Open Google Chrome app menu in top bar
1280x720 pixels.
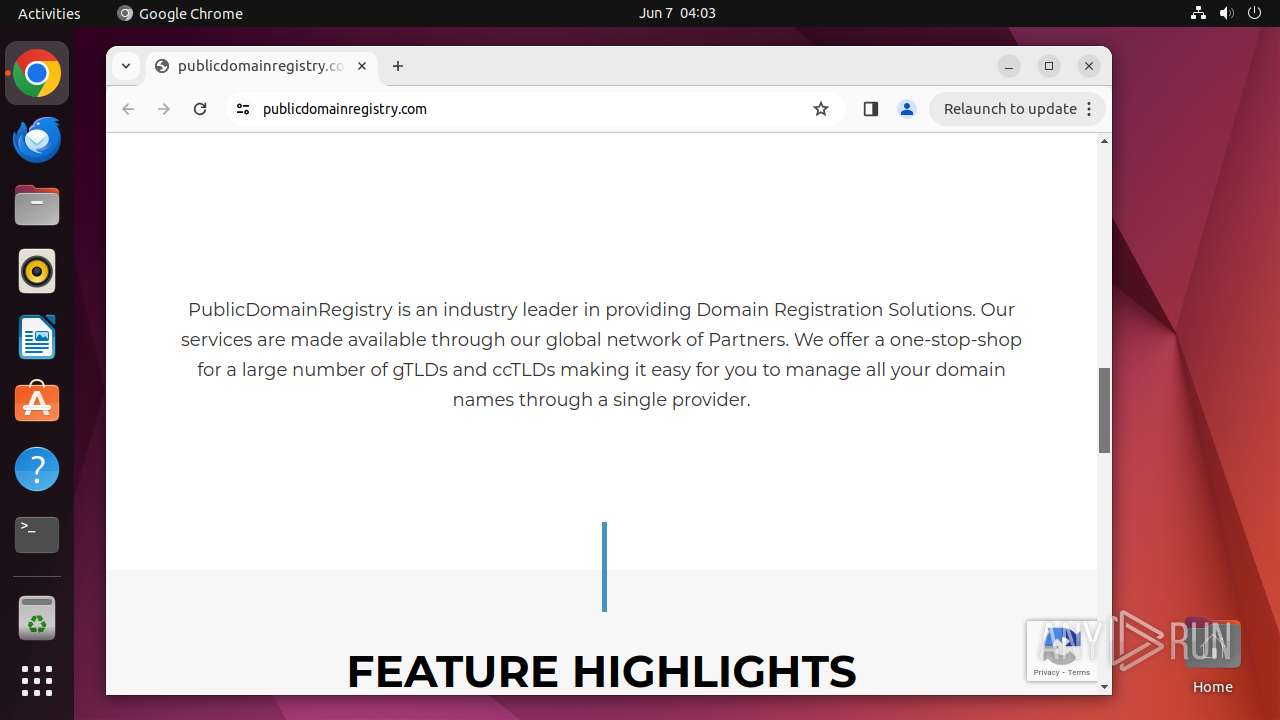180,13
